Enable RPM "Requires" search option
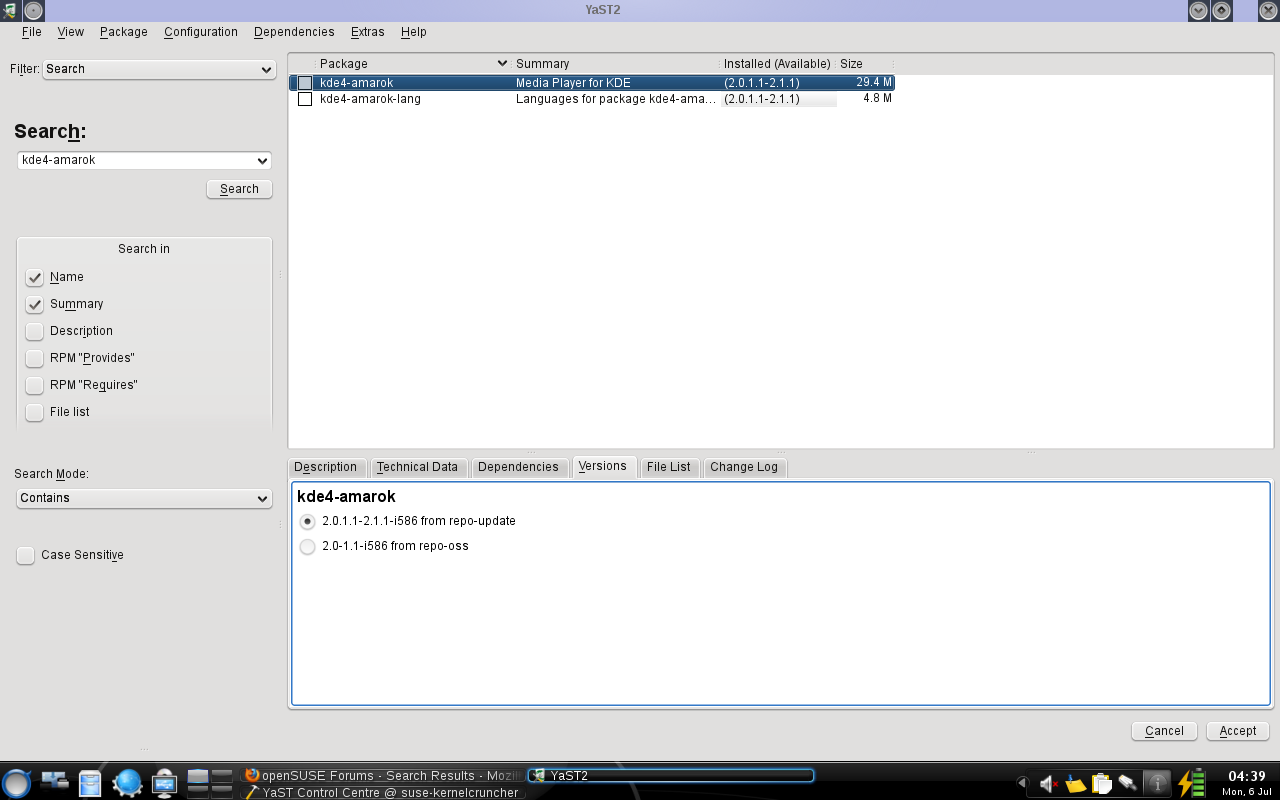 [35, 385]
